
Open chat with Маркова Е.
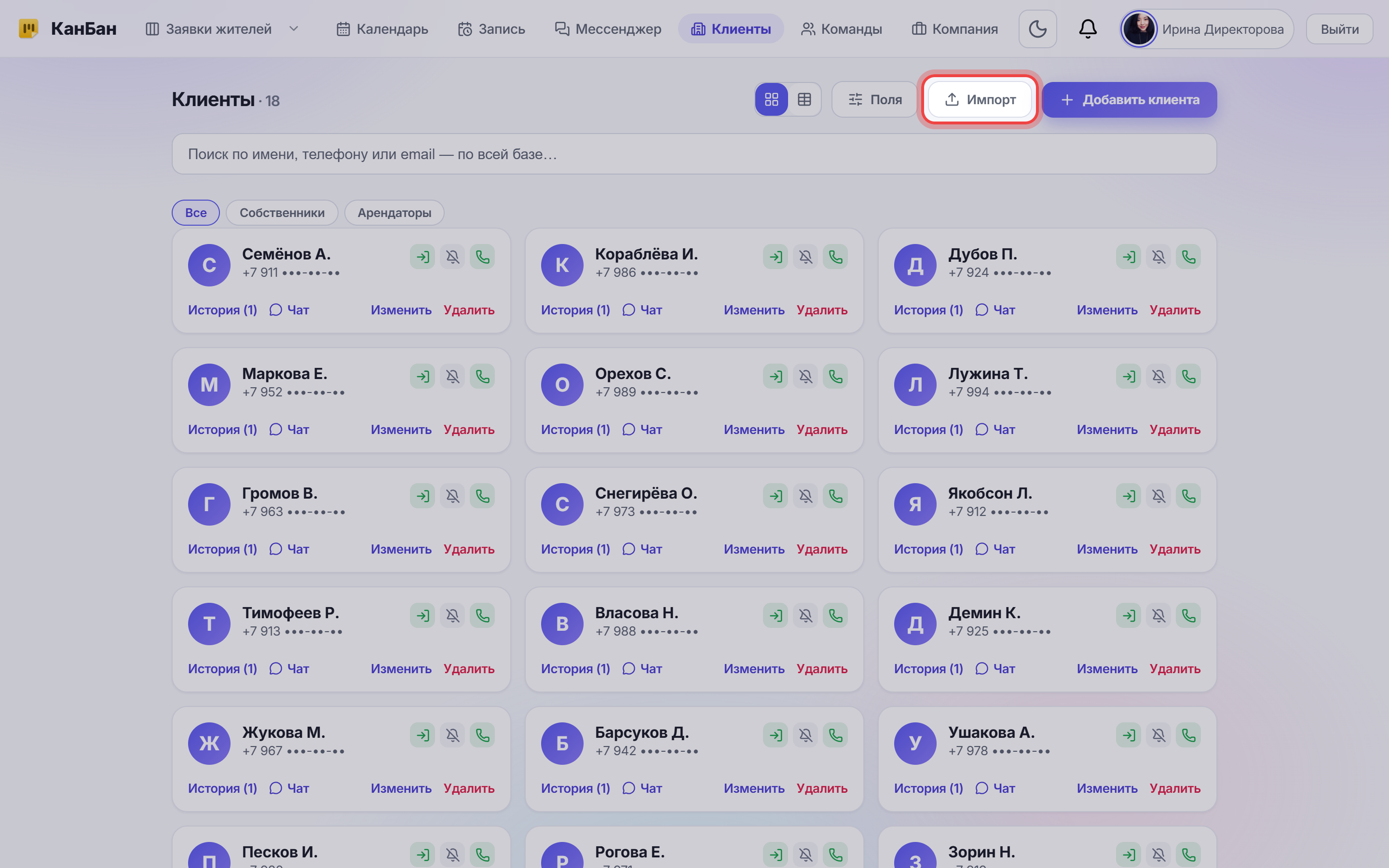pos(289,429)
